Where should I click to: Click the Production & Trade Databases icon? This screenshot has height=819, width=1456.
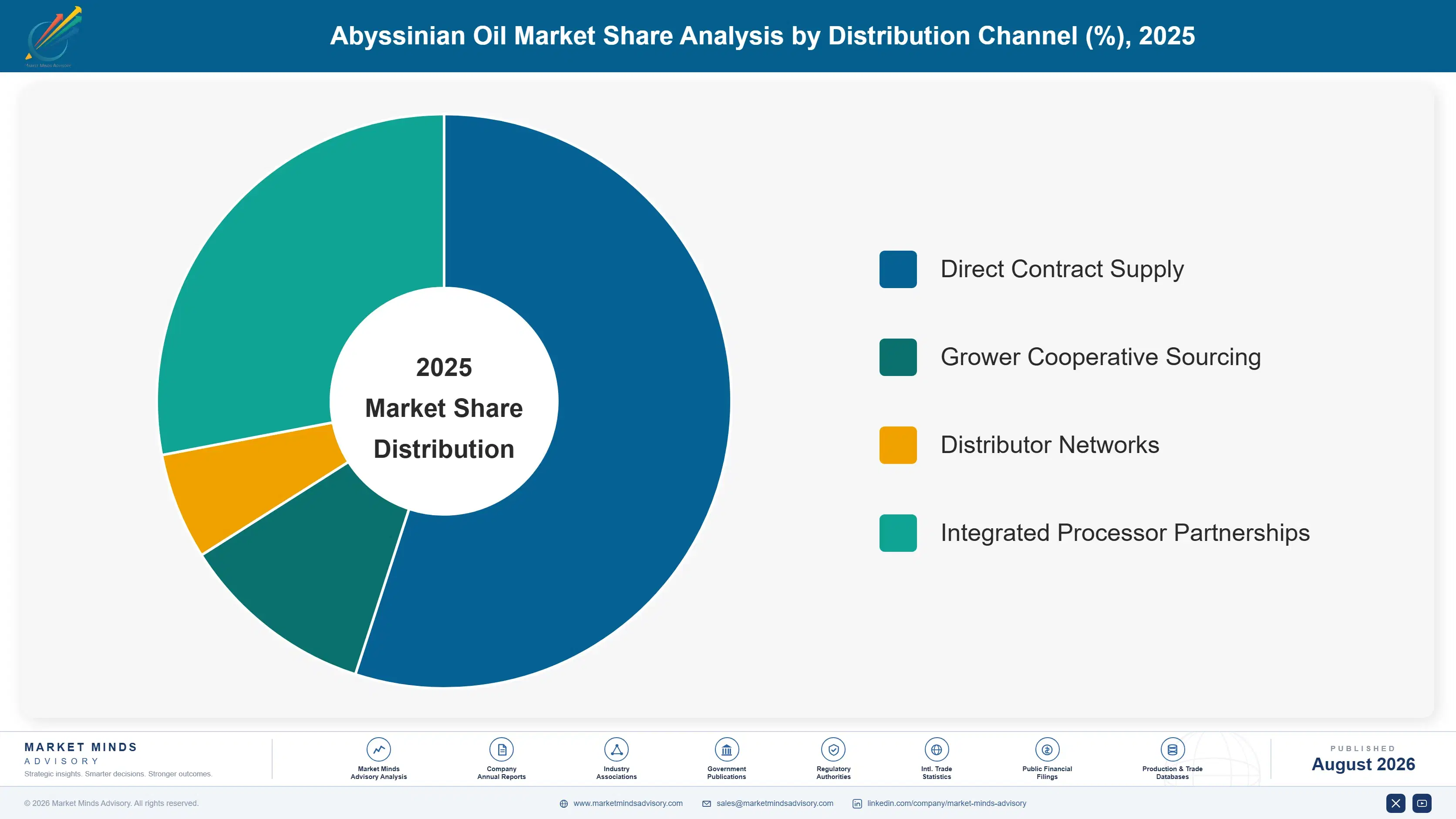coord(1172,749)
